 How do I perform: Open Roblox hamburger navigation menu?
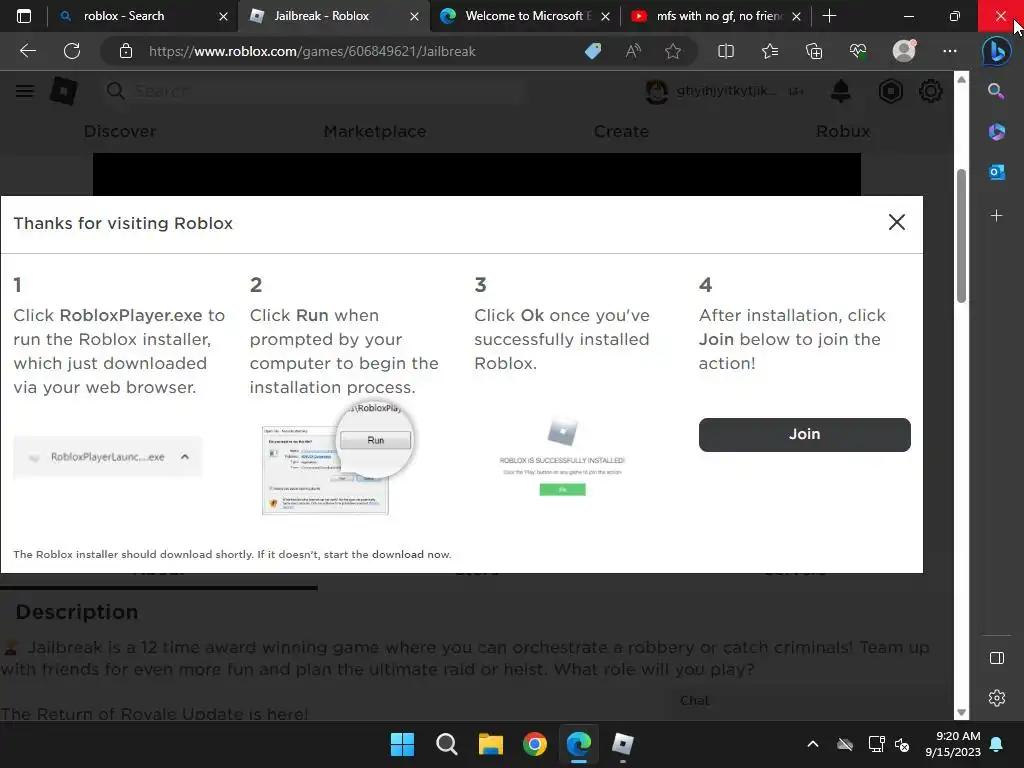click(25, 91)
